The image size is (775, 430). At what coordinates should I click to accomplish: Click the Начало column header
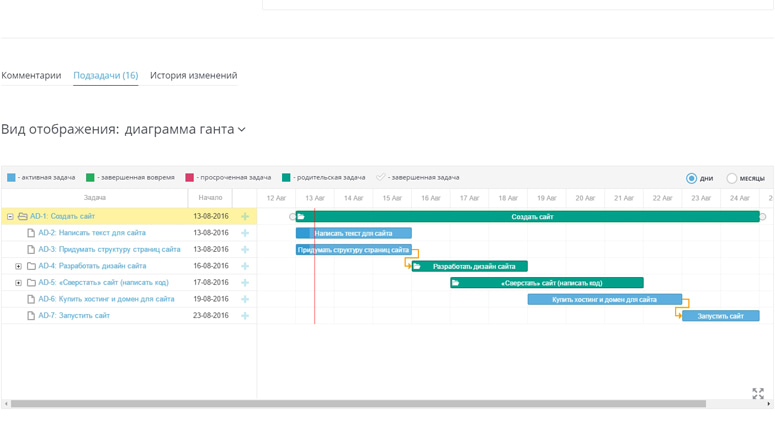click(210, 198)
